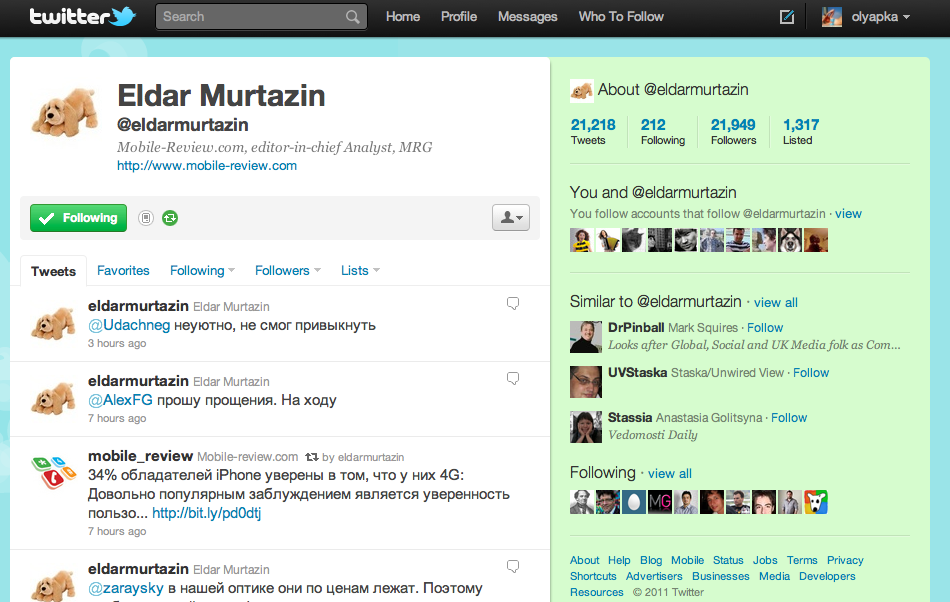This screenshot has height=602, width=950.
Task: Open Profile in top navigation
Action: tap(459, 17)
